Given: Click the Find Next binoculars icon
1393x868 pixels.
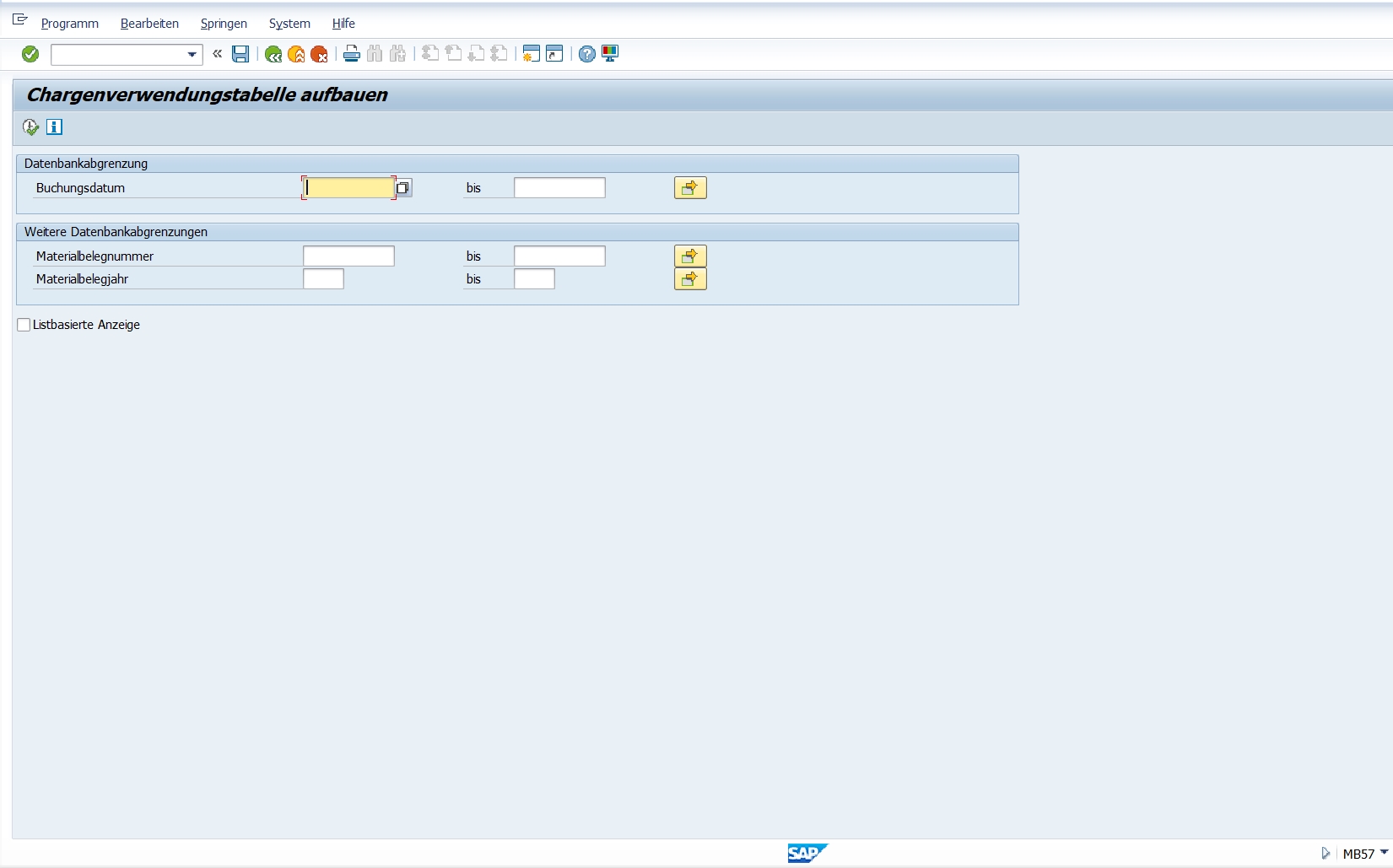Looking at the screenshot, I should pyautogui.click(x=397, y=54).
